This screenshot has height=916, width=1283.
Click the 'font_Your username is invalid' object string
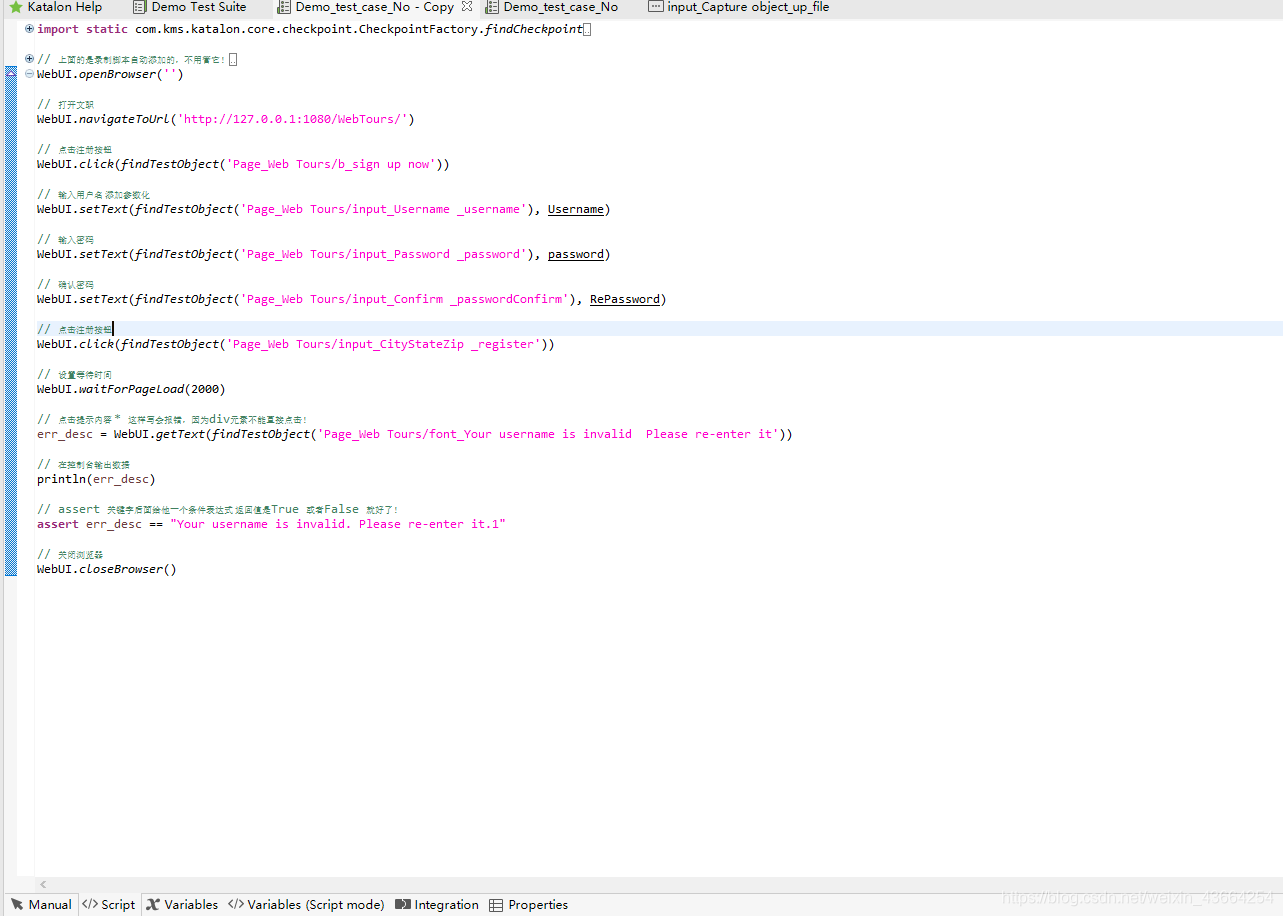tap(547, 434)
